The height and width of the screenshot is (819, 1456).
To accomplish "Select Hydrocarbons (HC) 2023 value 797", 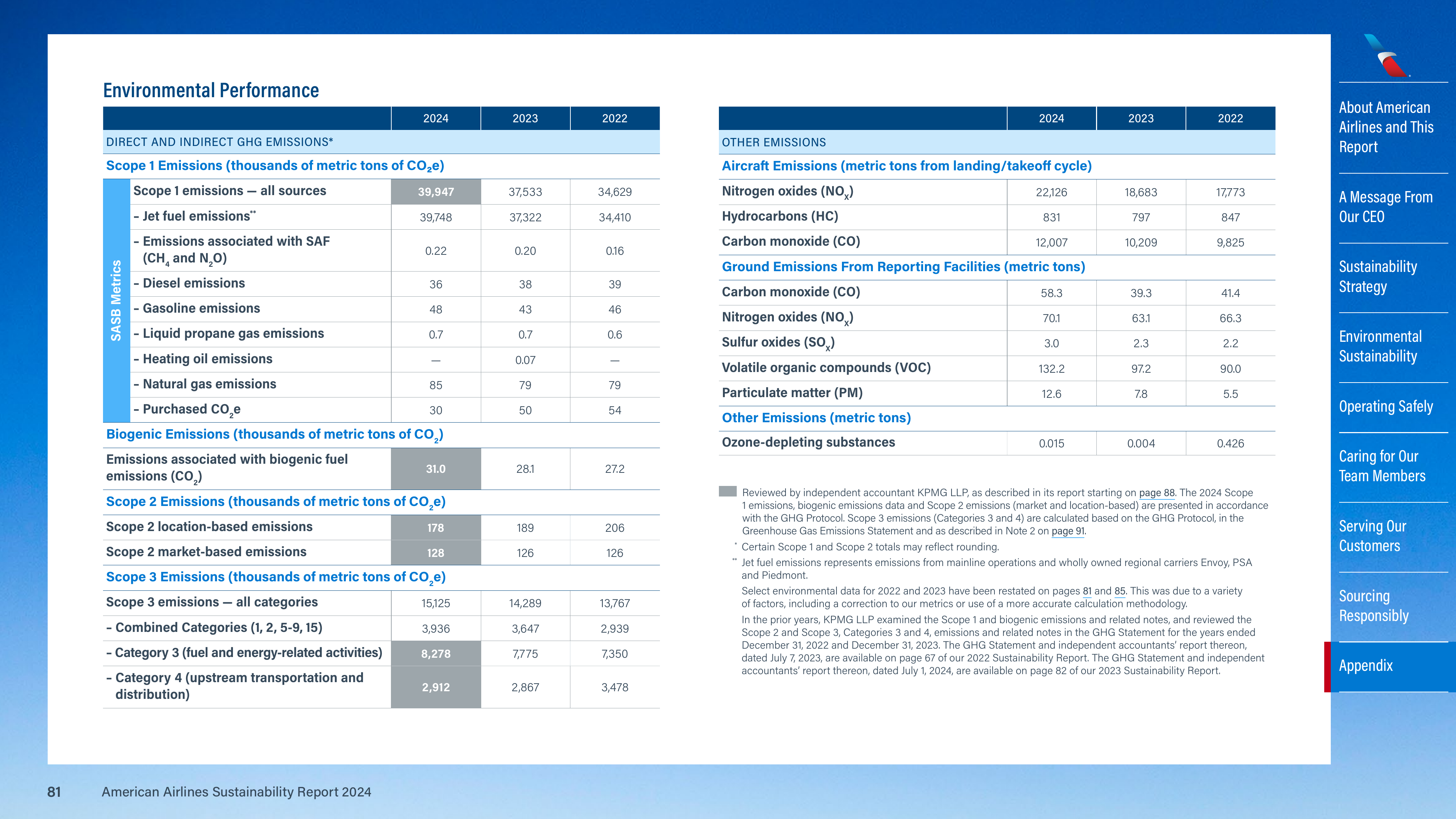I will (1141, 218).
